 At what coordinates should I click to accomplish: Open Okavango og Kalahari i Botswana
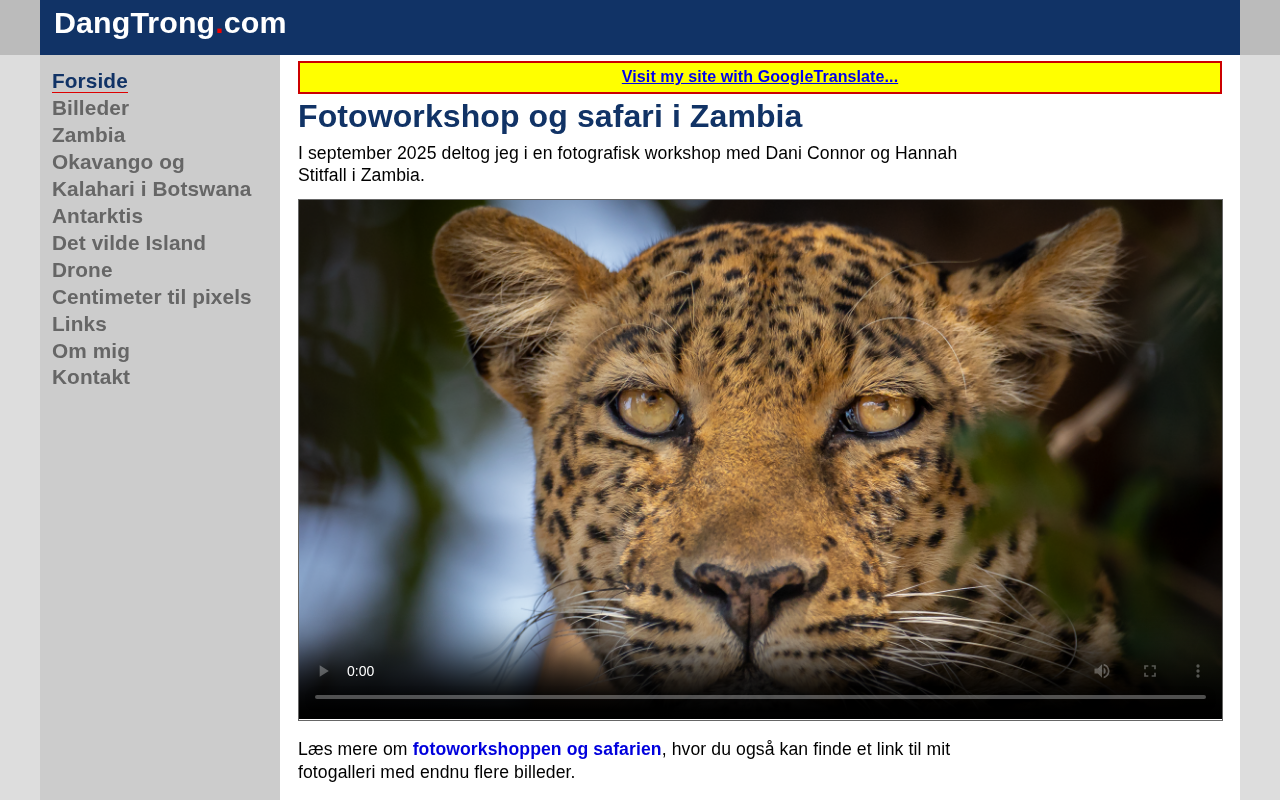click(x=151, y=175)
